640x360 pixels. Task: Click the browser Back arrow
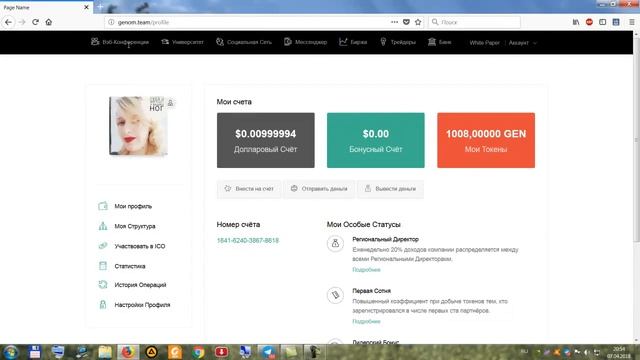pos(9,22)
